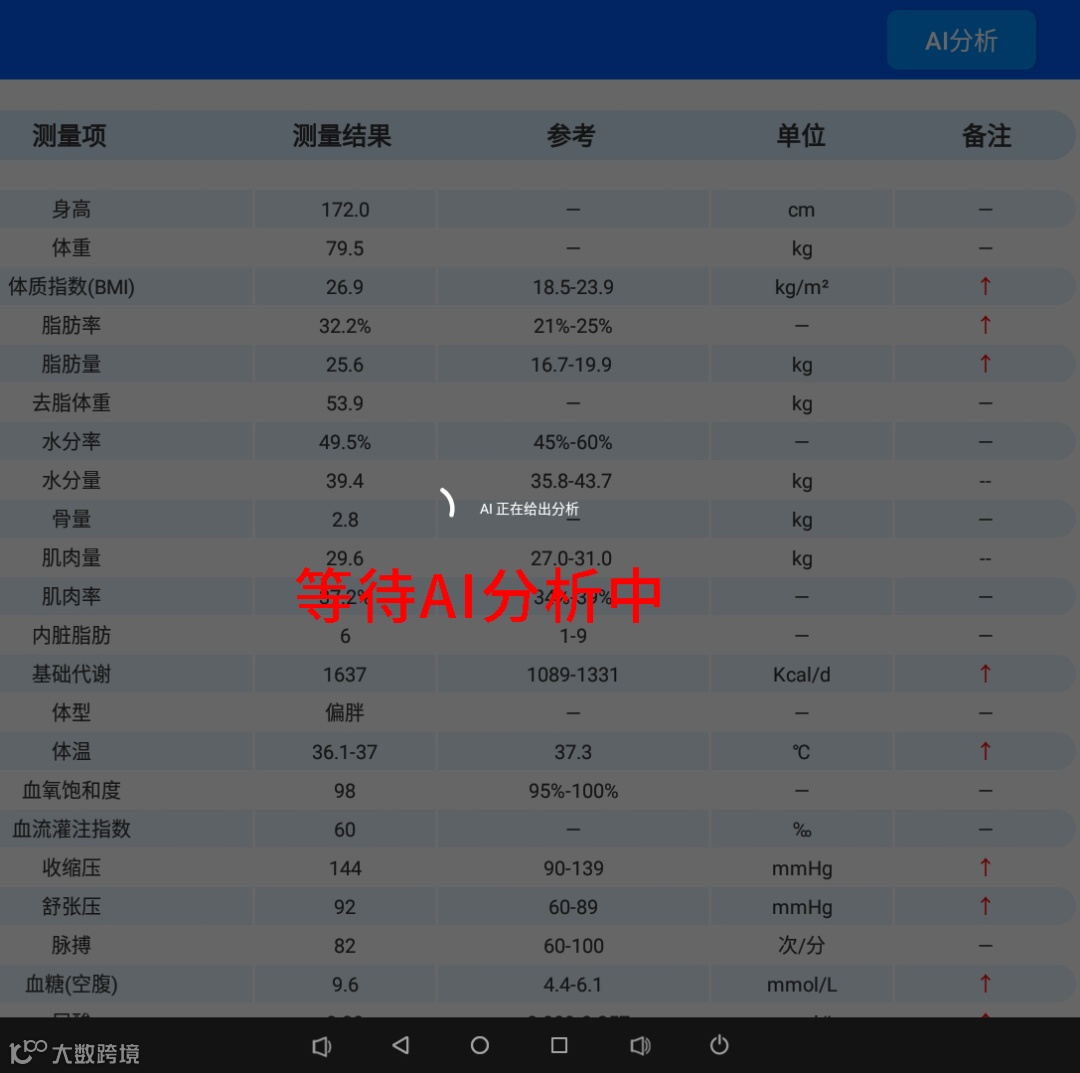Click the 测量结果 column header
This screenshot has width=1080, height=1073.
click(342, 136)
